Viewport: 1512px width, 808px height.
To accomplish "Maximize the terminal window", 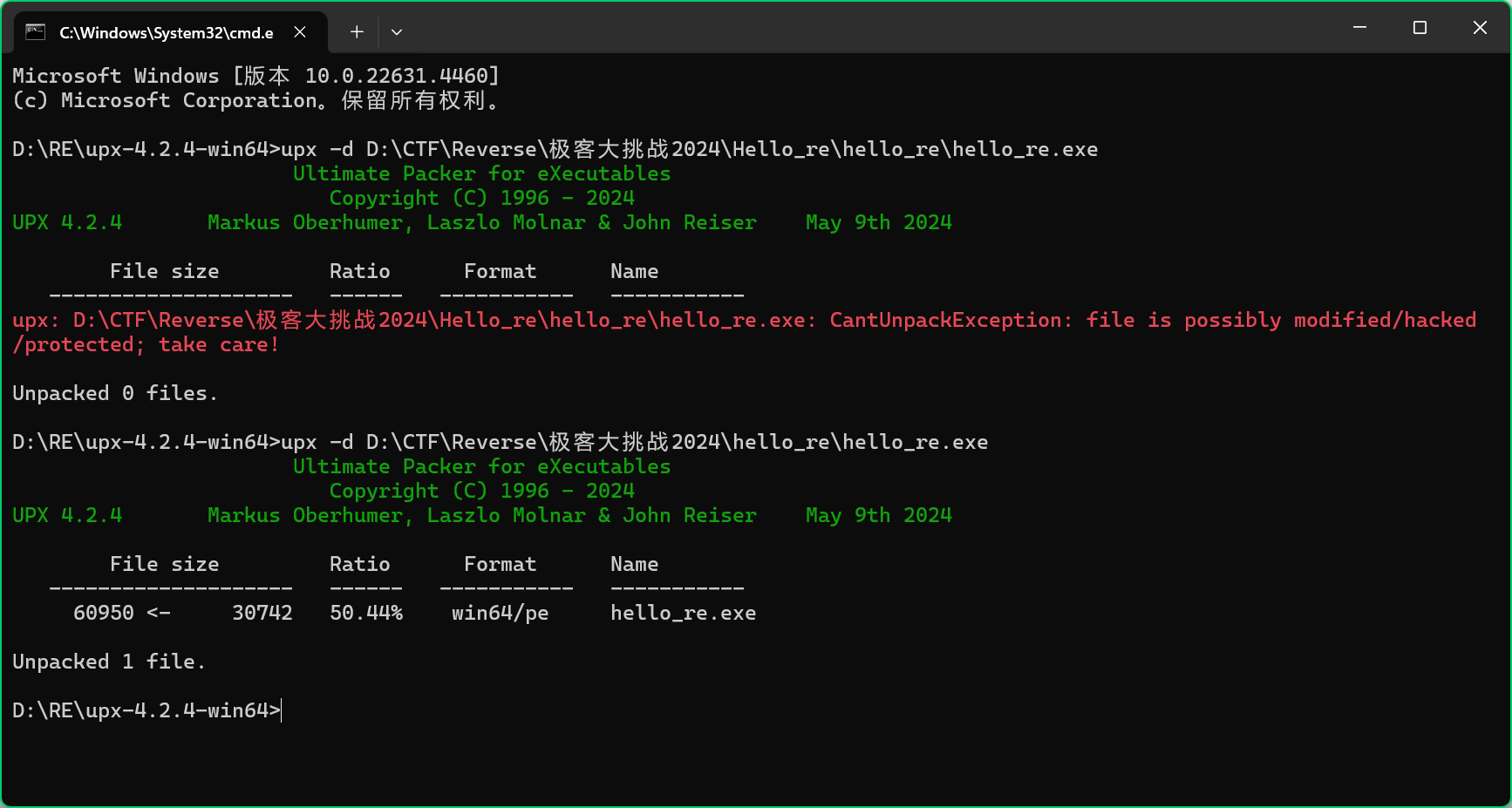I will pyautogui.click(x=1420, y=28).
